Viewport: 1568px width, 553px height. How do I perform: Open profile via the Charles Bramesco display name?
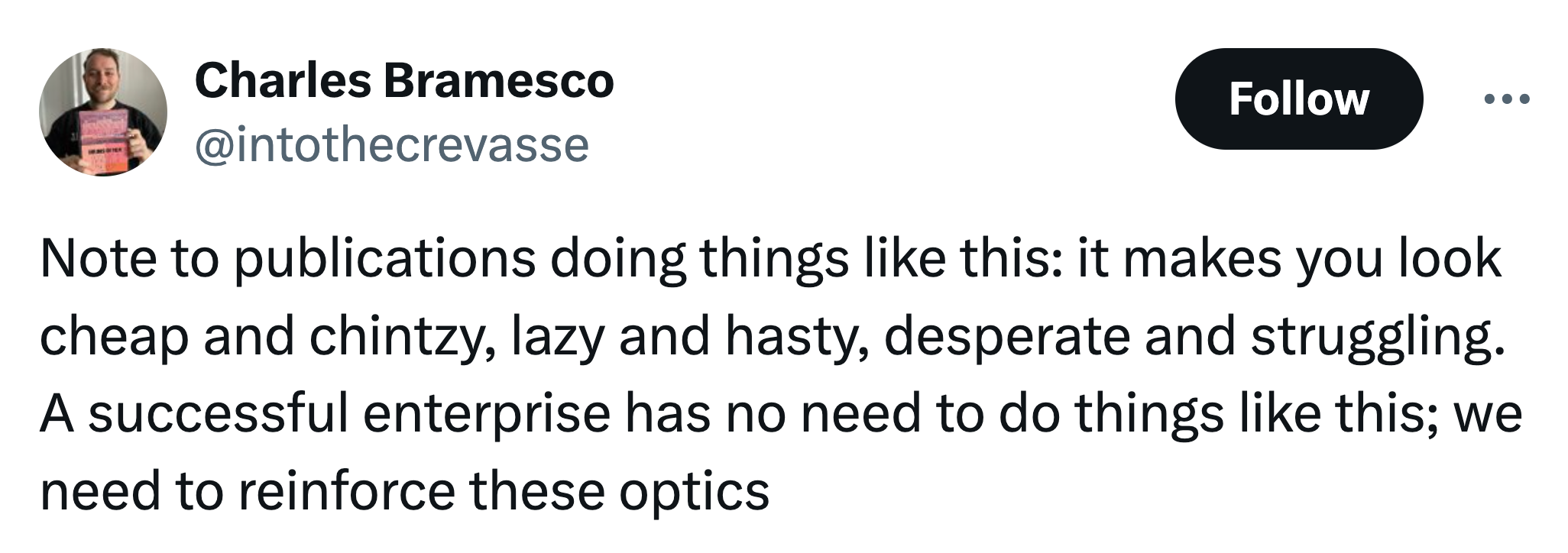pos(404,81)
